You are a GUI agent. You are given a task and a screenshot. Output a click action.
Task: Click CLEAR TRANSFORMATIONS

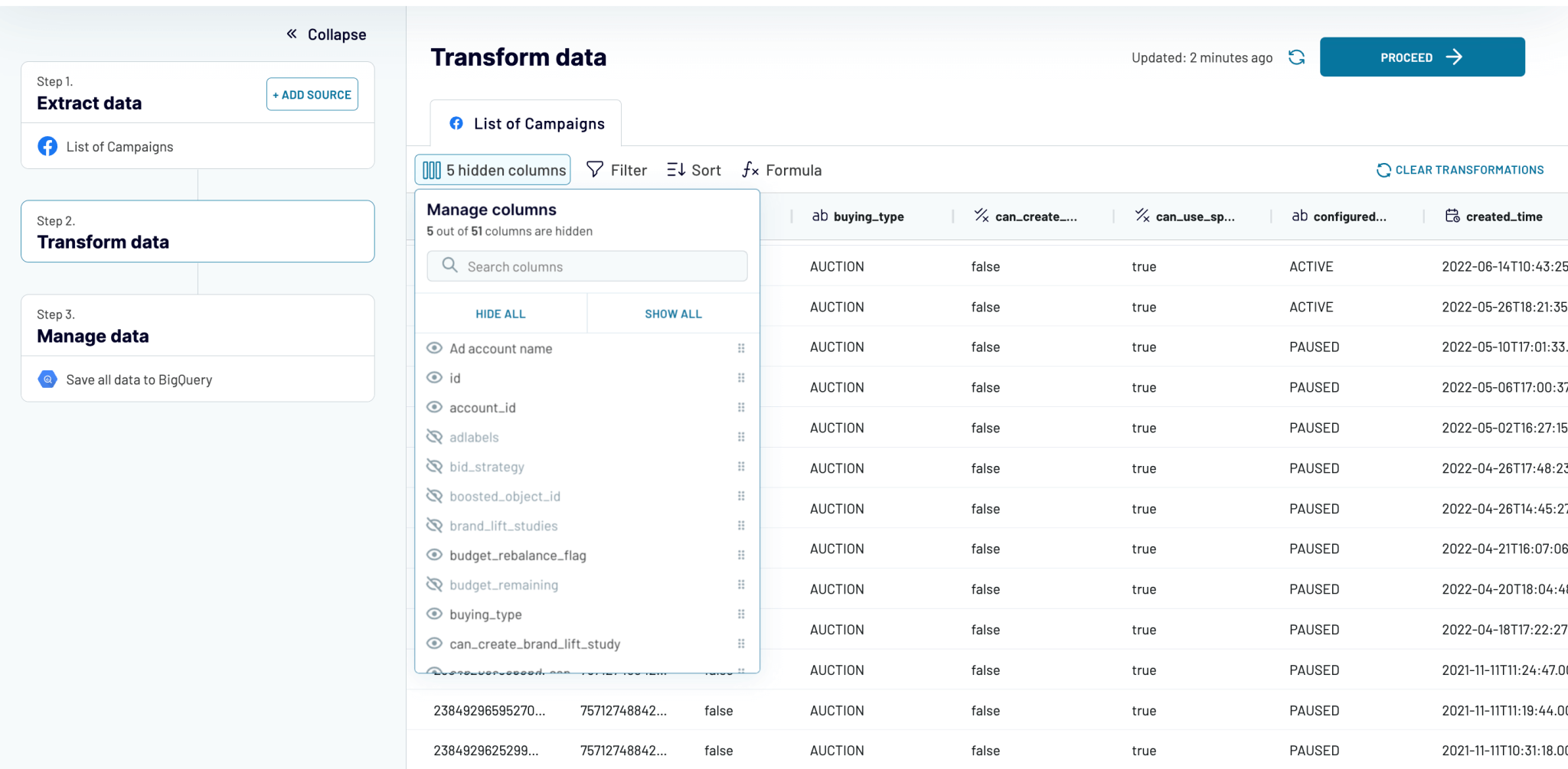1460,169
